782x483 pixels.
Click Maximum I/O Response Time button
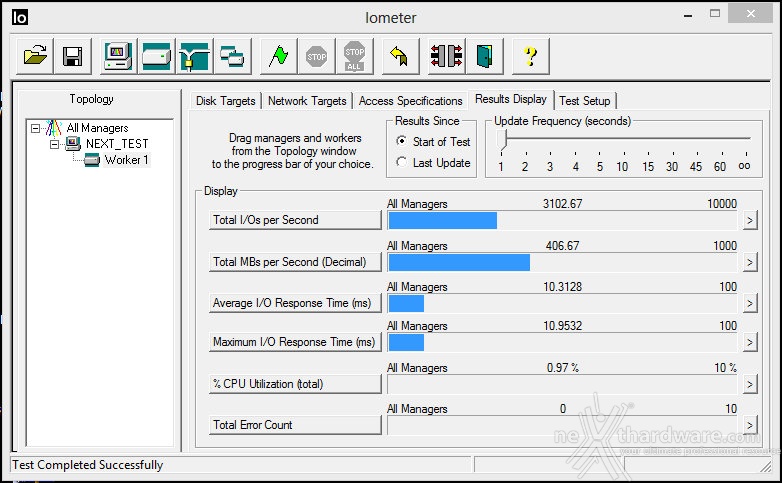pos(295,342)
